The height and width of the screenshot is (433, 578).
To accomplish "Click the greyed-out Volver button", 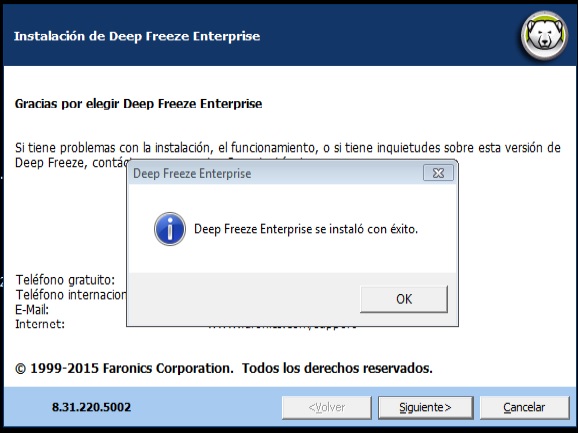I will click(327, 407).
